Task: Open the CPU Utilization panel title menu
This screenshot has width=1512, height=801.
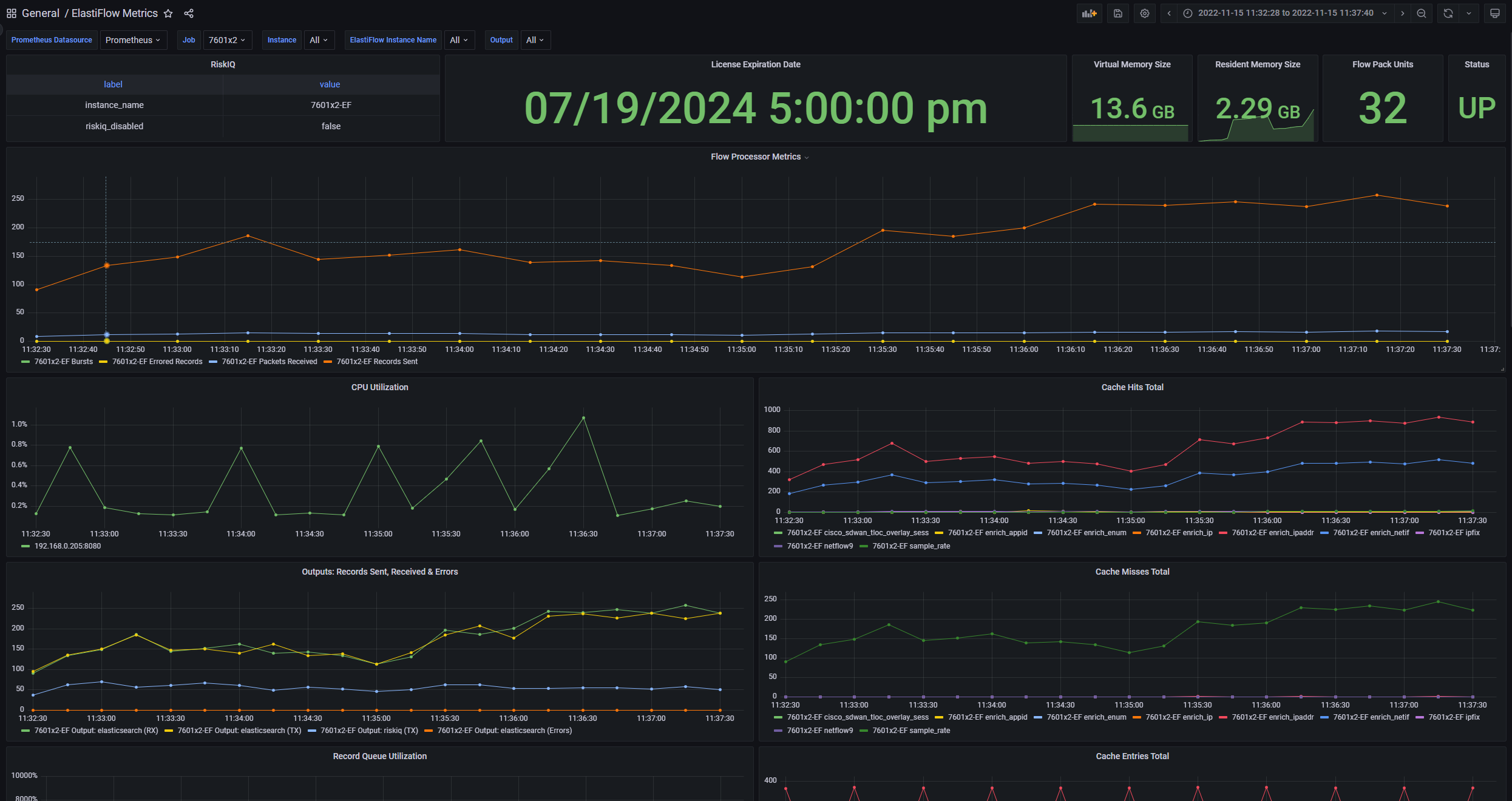Action: pyautogui.click(x=379, y=387)
